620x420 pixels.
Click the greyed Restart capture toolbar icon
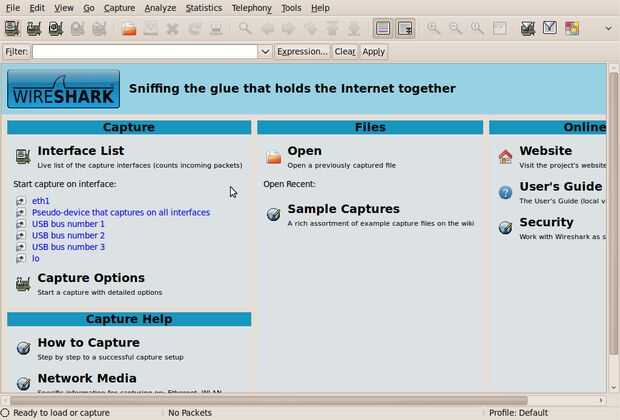(99, 28)
